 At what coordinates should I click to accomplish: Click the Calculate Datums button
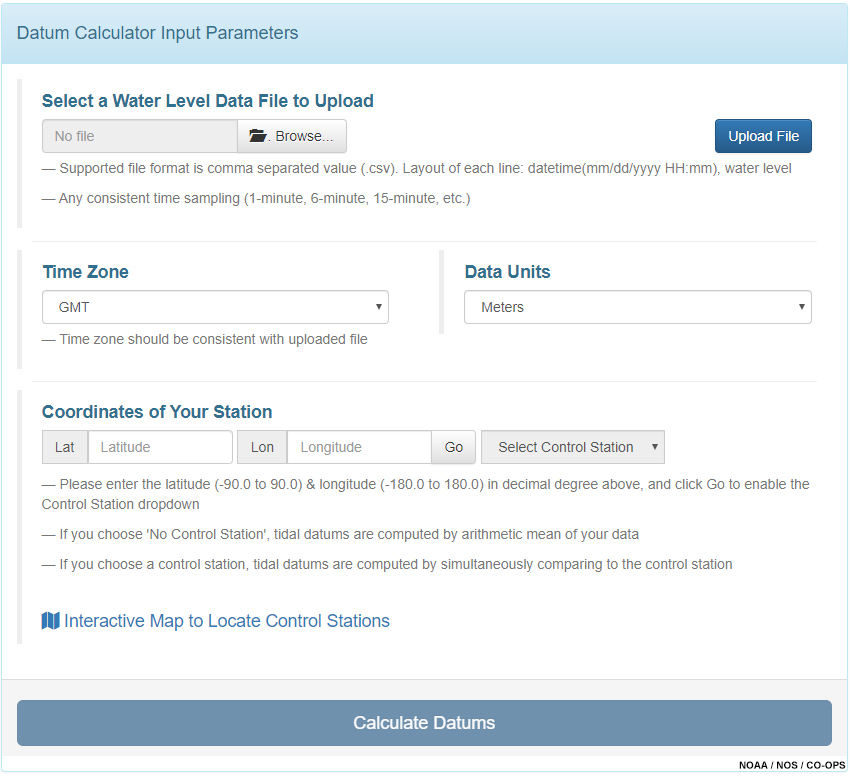[424, 723]
